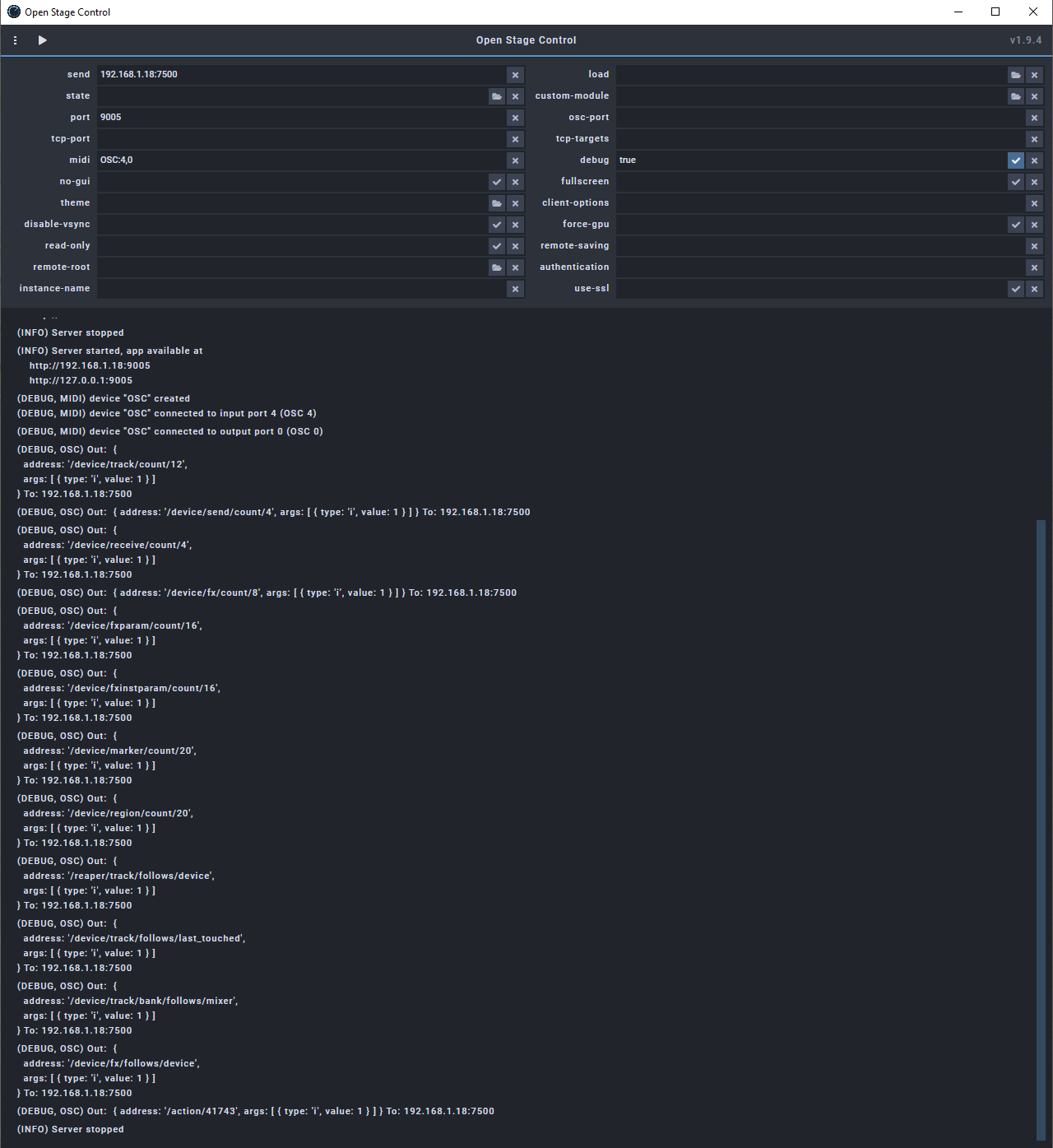1053x1148 pixels.
Task: Click the console log scrollbar thumb
Action: 1041,831
